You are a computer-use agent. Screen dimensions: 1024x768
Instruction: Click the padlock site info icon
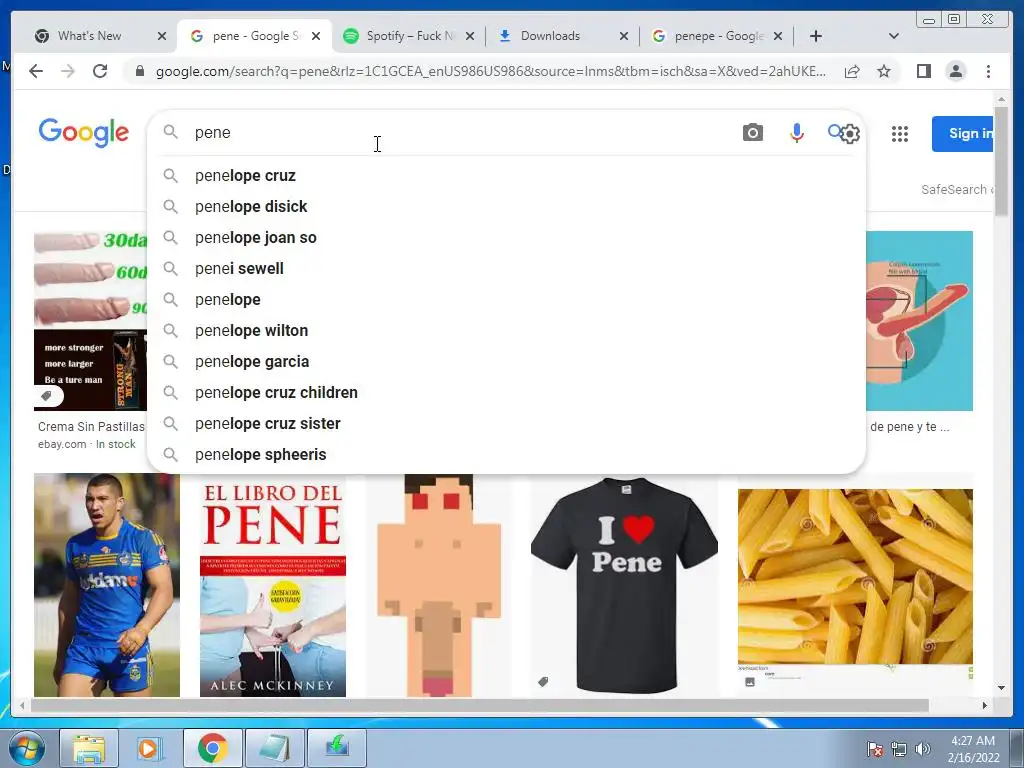click(x=139, y=71)
